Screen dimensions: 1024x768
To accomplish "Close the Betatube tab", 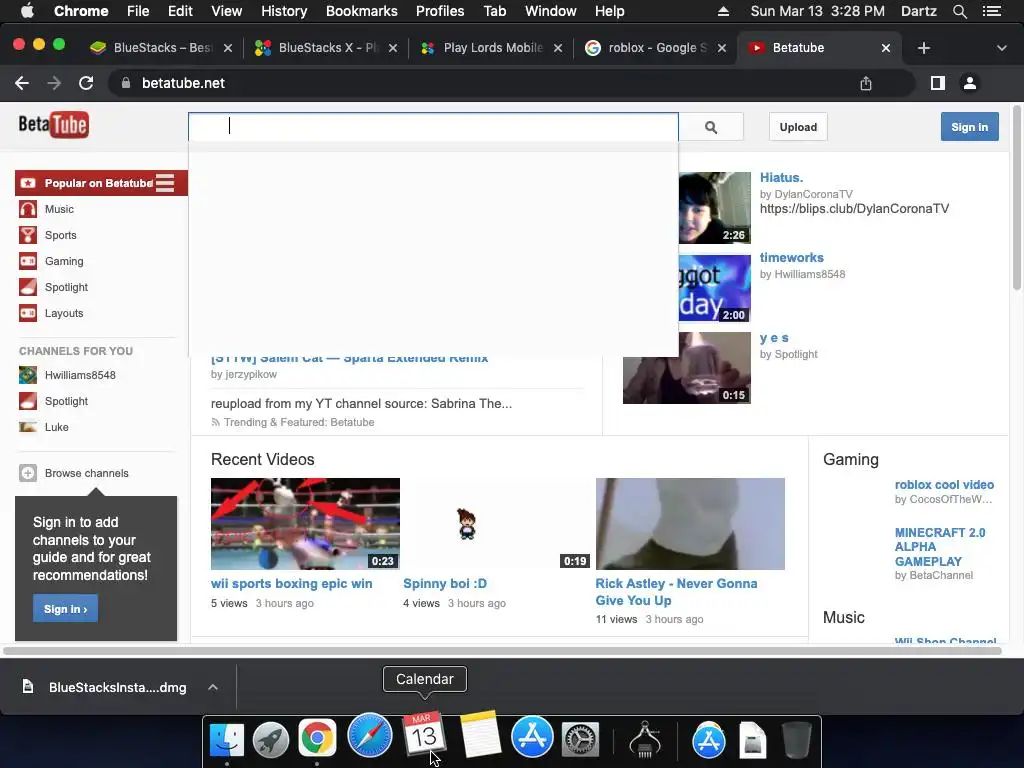I will click(x=886, y=48).
